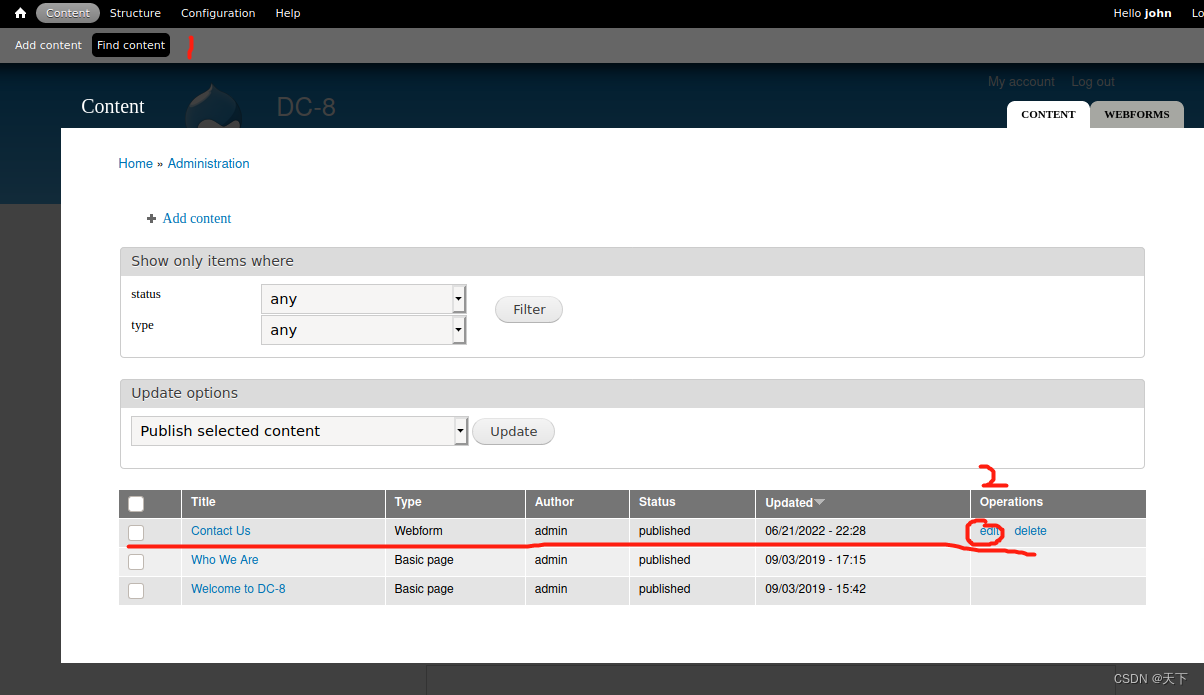Open the Publish selected content dropdown
1204x695 pixels.
pos(299,431)
